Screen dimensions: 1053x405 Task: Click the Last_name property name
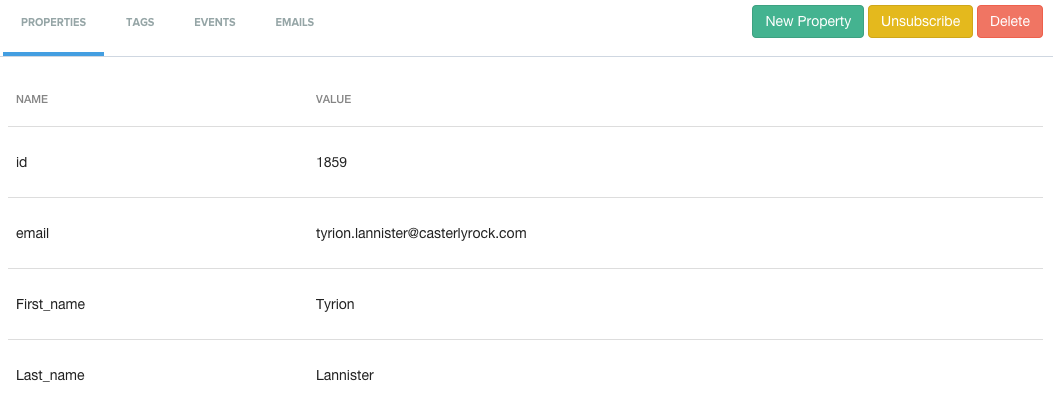50,375
